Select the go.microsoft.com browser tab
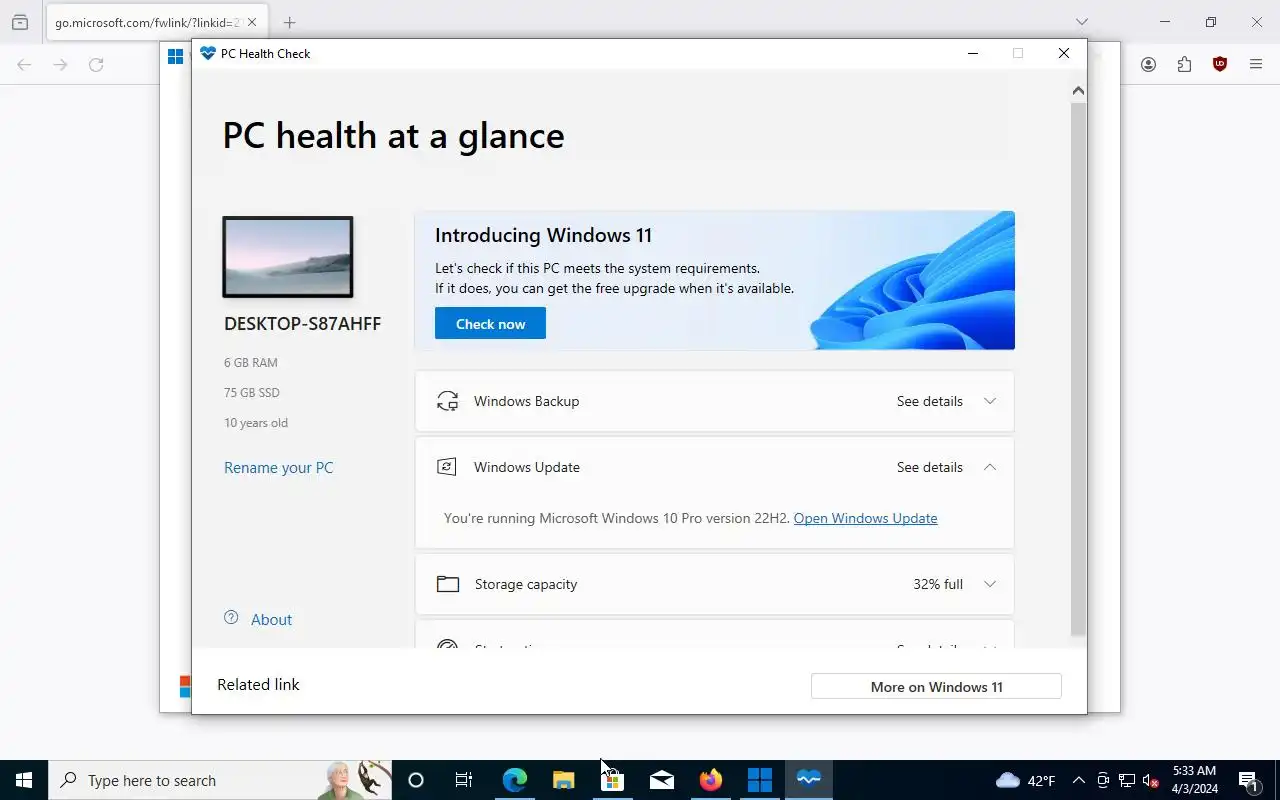The width and height of the screenshot is (1280, 800). (146, 22)
